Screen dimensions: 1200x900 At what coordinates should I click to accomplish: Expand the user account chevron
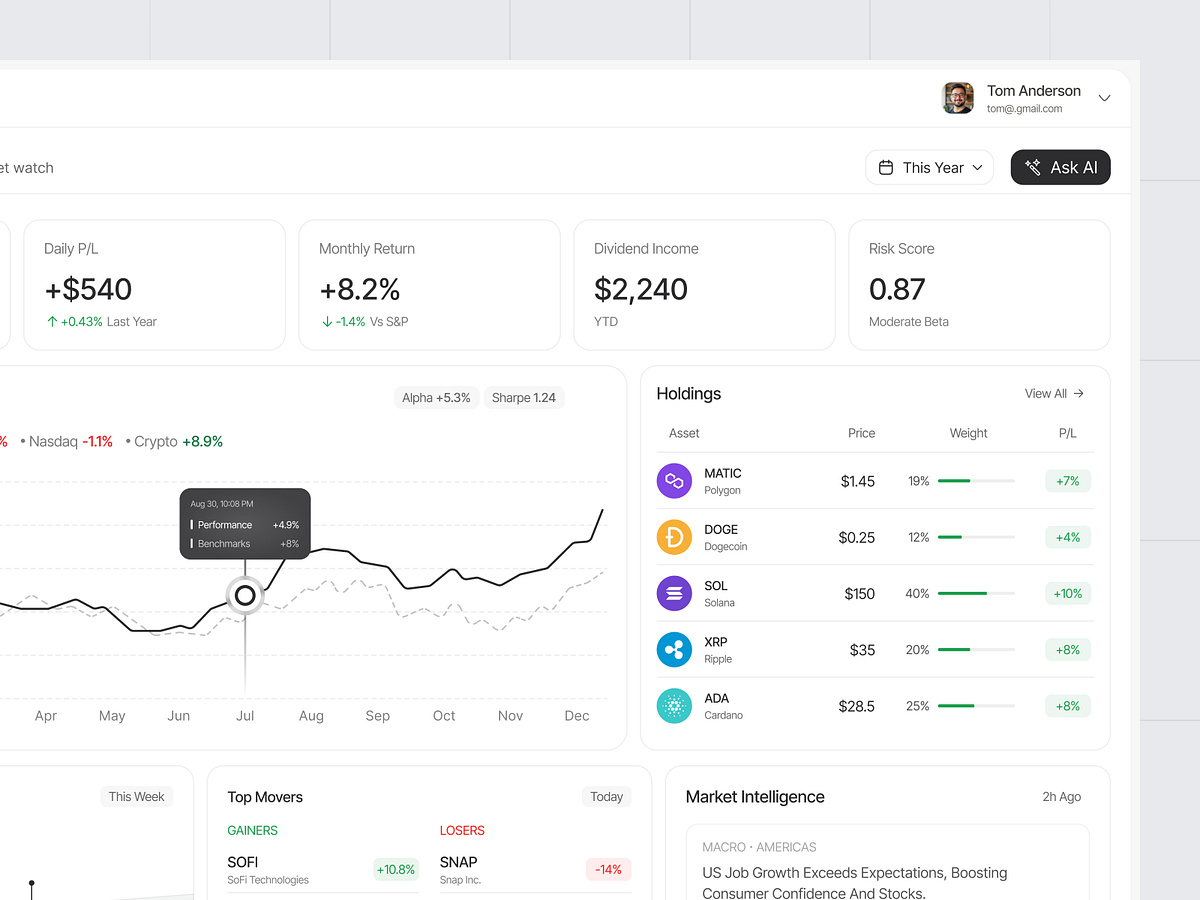(1104, 98)
